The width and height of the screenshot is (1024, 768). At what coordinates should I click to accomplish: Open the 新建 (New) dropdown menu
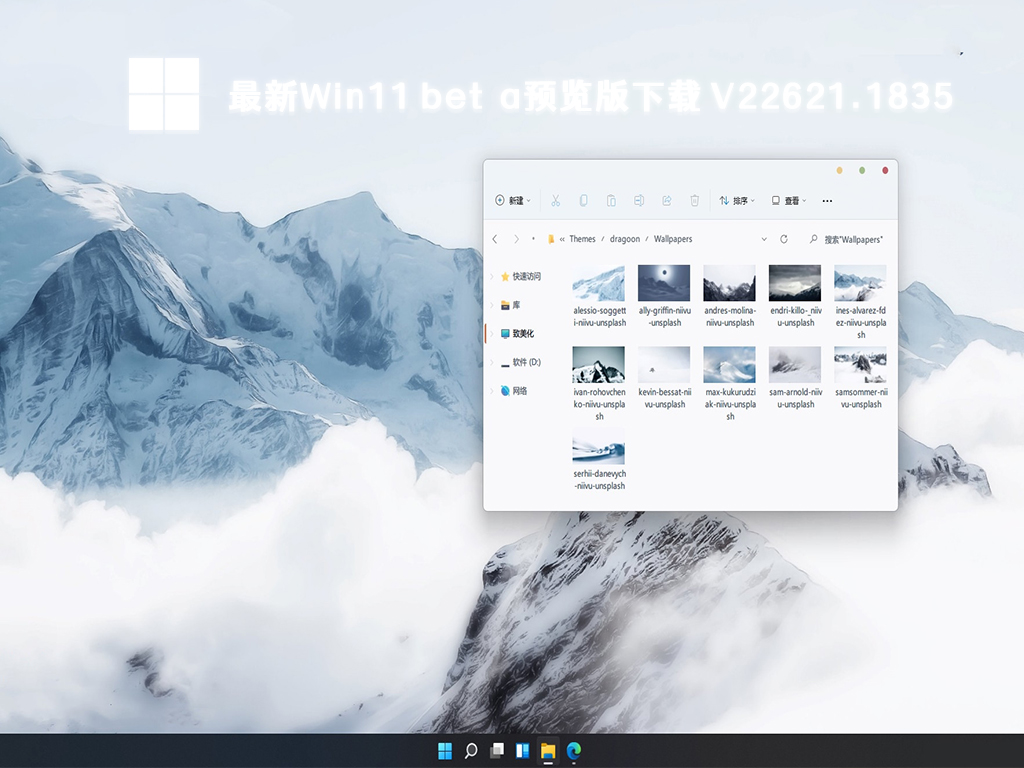[513, 200]
